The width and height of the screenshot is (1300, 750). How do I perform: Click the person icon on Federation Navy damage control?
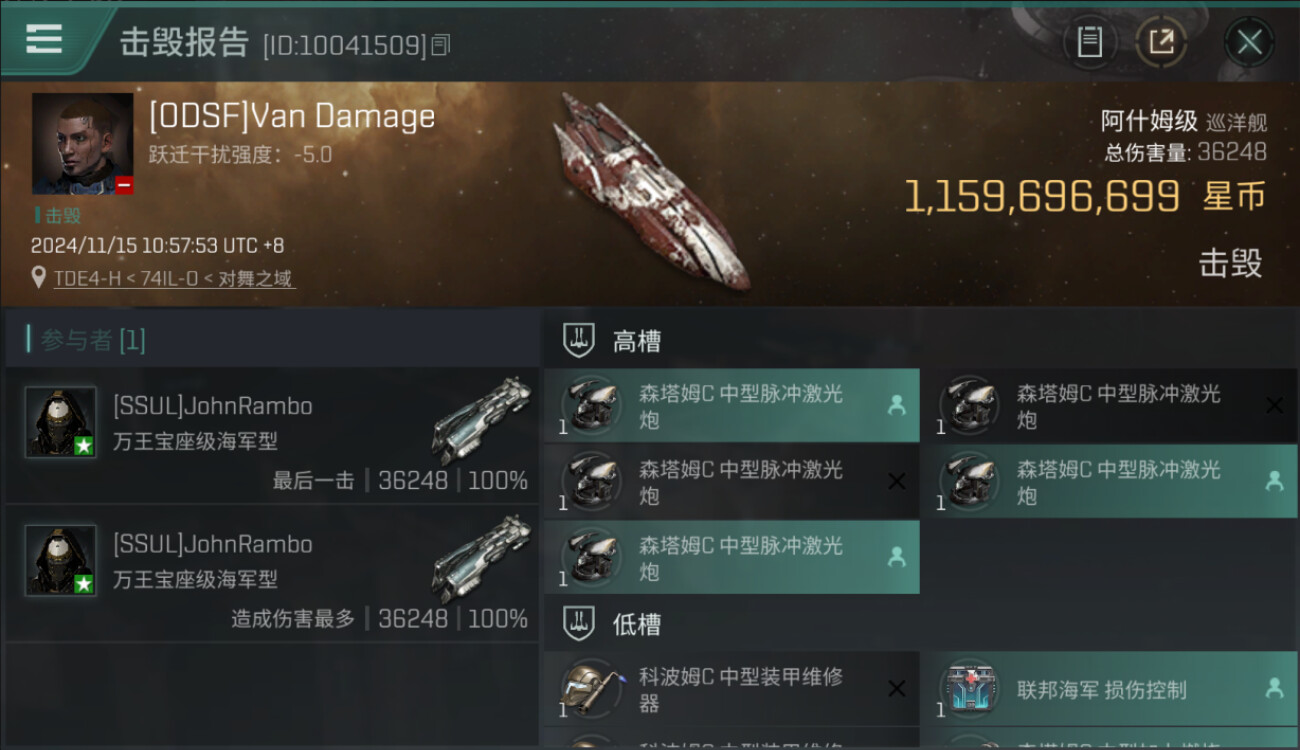[x=1274, y=688]
